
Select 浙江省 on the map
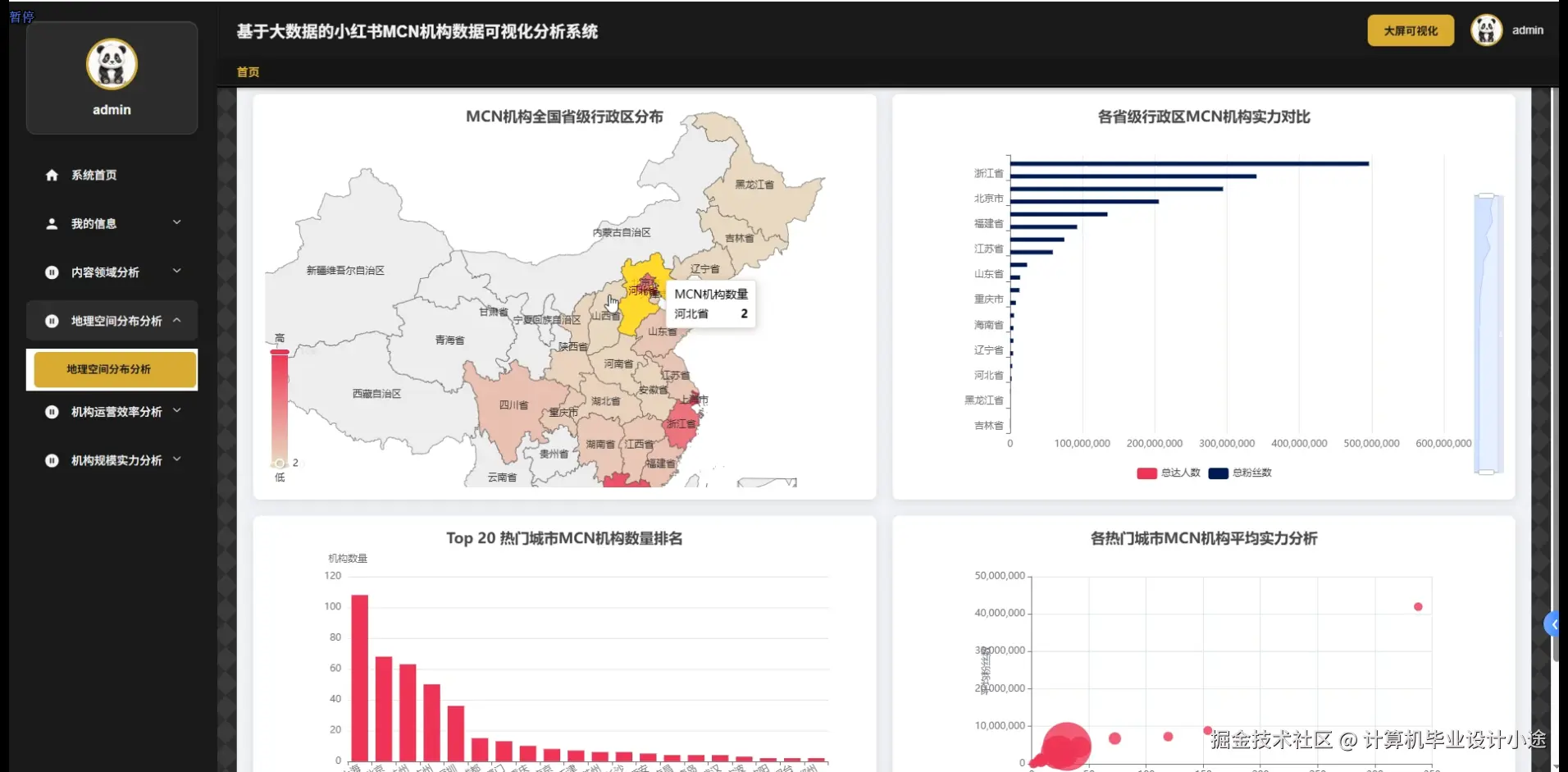(x=681, y=424)
